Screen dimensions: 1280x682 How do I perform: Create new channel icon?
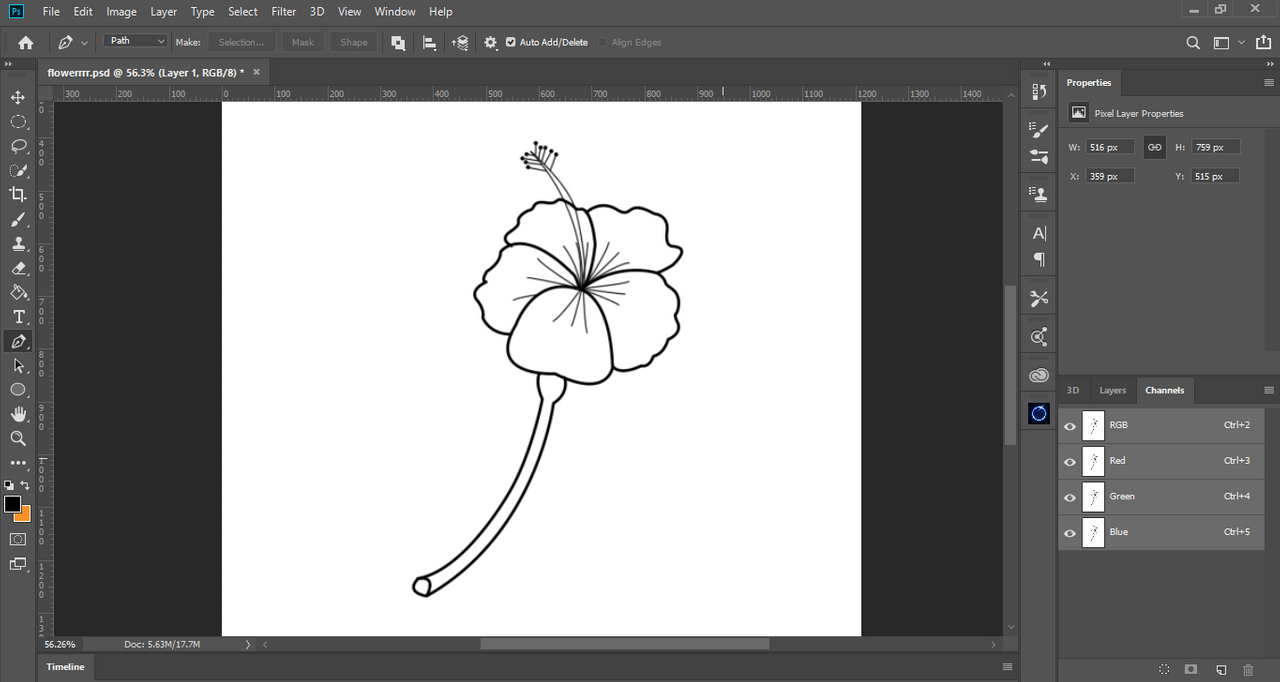point(1221,669)
